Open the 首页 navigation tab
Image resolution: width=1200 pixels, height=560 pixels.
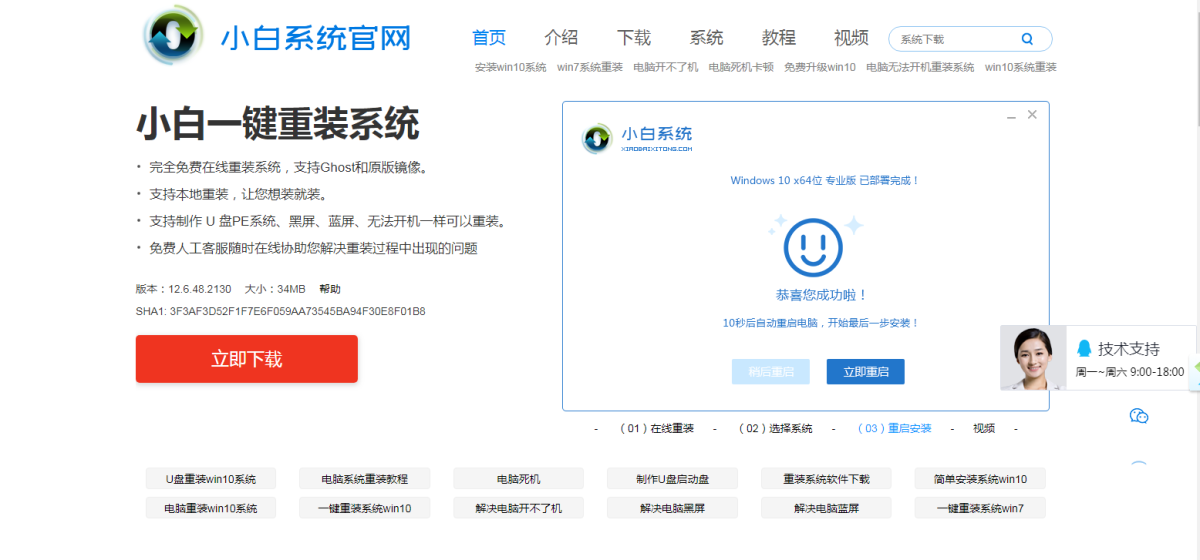(x=489, y=38)
